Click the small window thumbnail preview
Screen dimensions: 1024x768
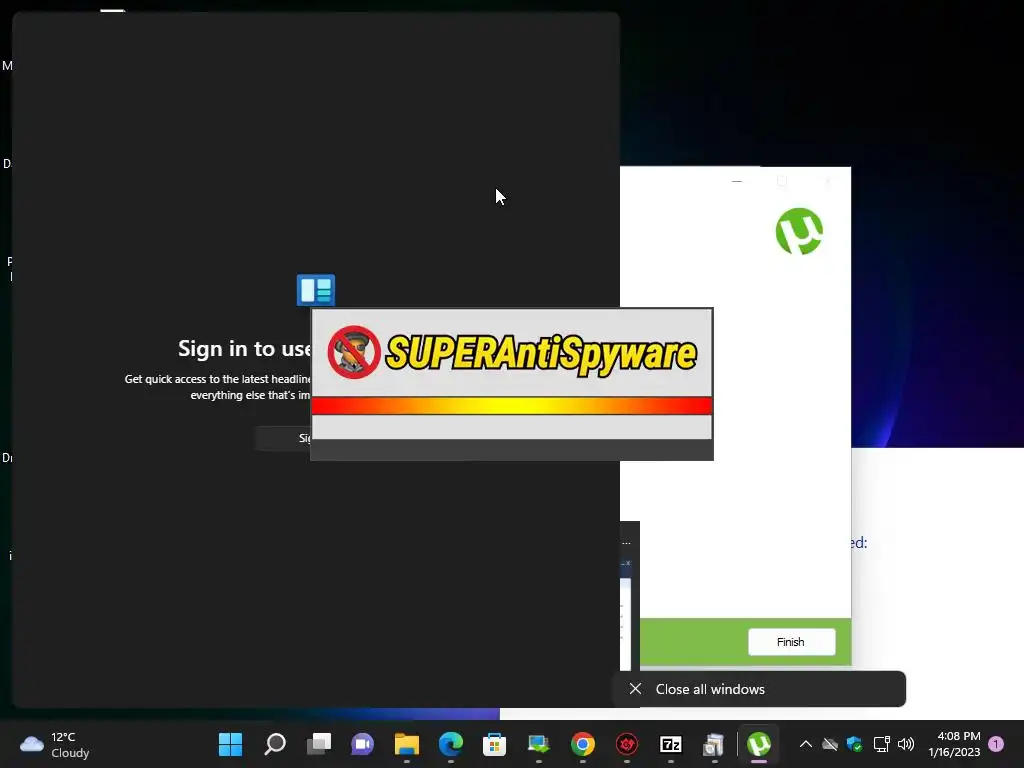[x=625, y=615]
